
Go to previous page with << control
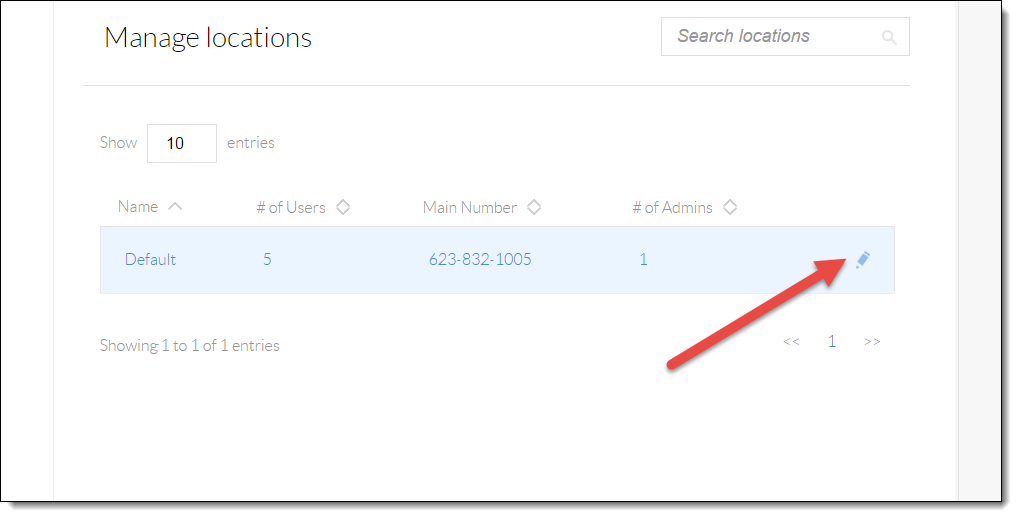coord(791,341)
